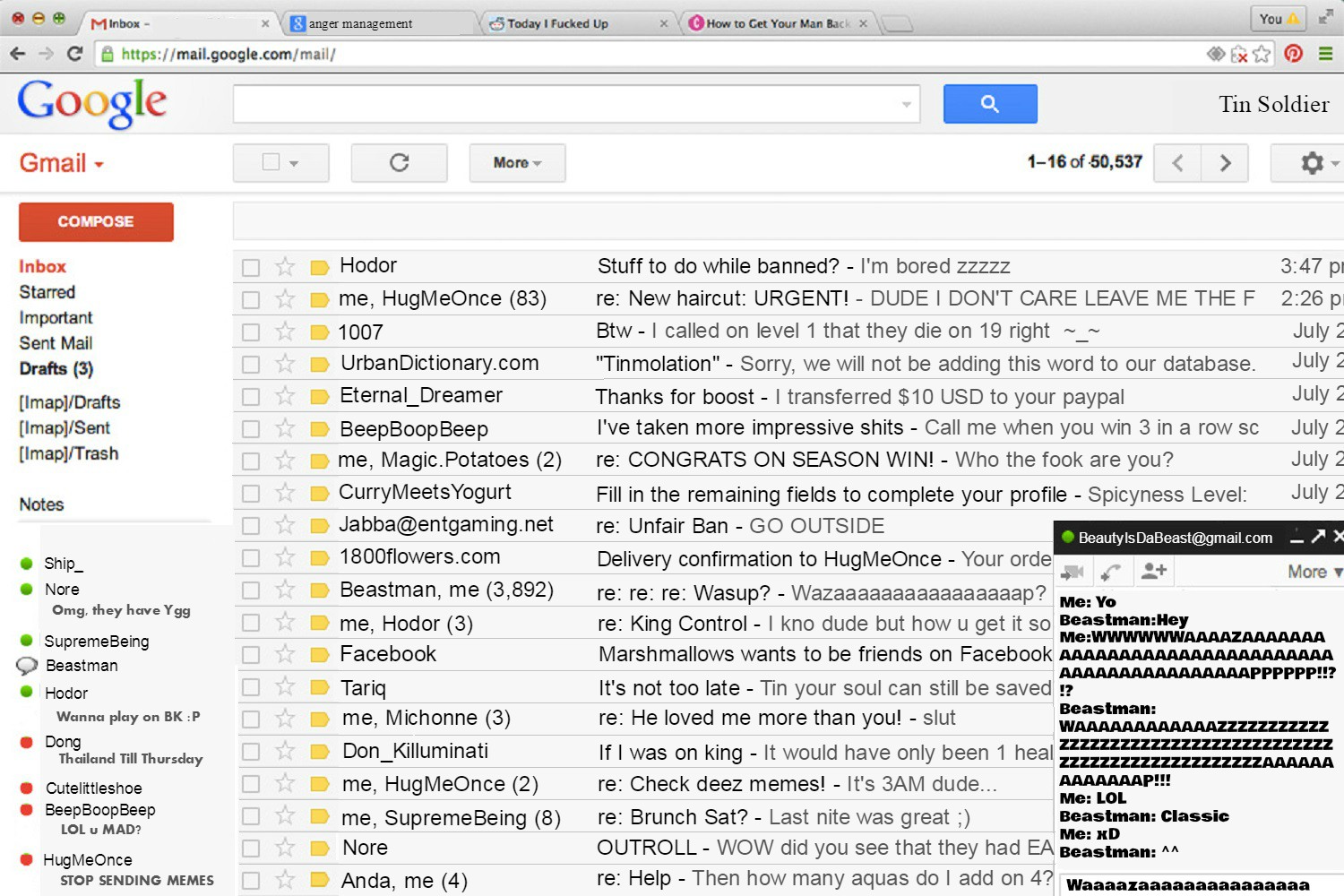Open chat with Cutelittleshoe
Viewport: 1344px width, 896px height.
tap(93, 788)
